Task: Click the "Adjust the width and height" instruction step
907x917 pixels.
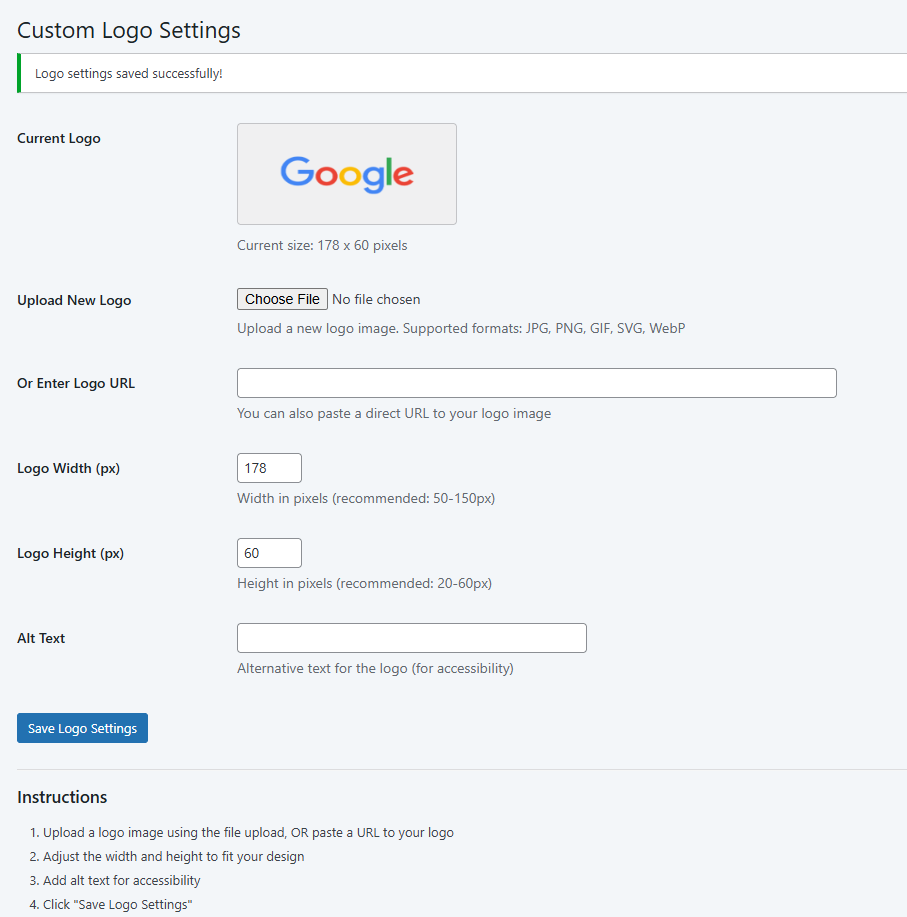Action: [173, 856]
